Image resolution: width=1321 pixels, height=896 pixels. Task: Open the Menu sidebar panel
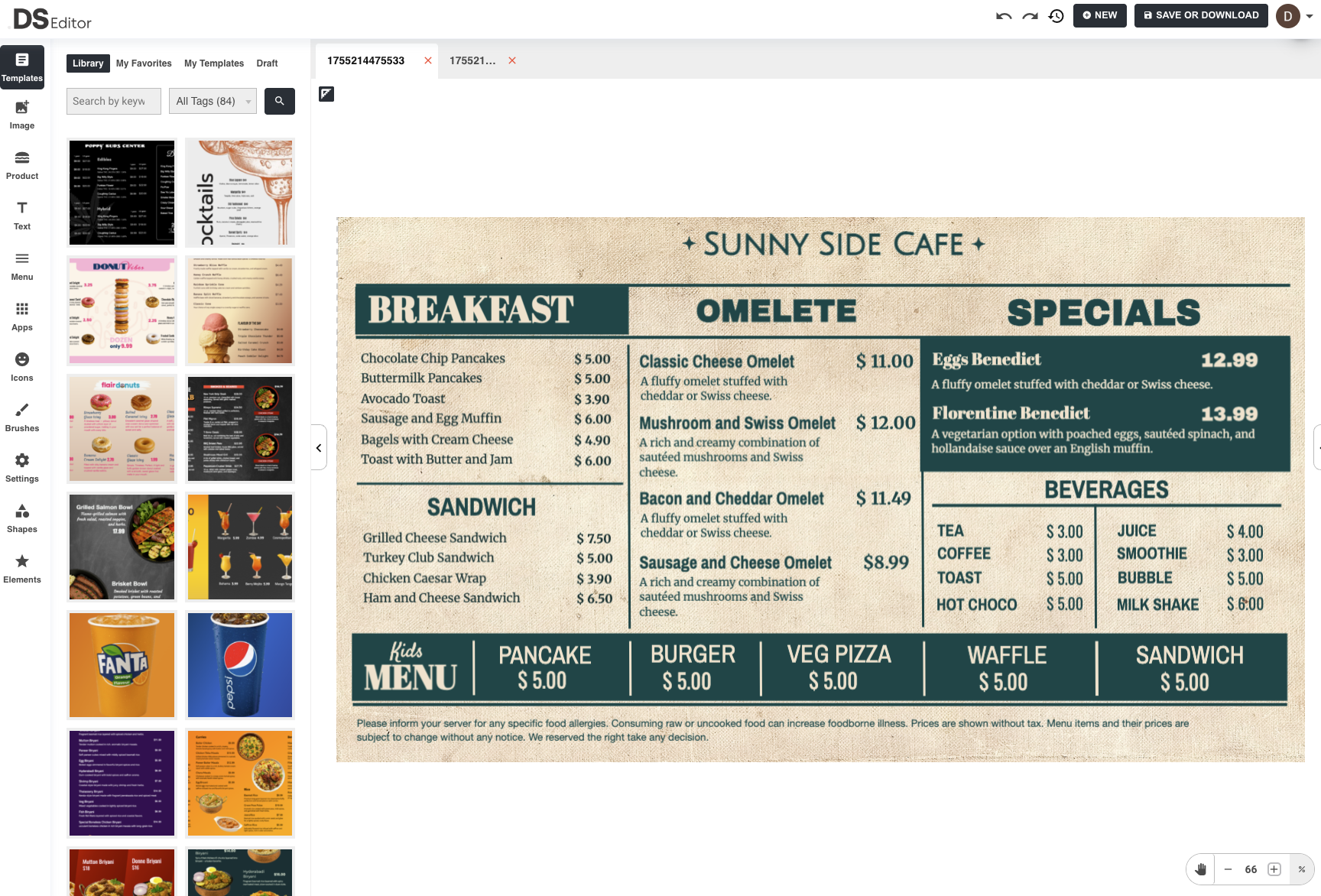22,267
